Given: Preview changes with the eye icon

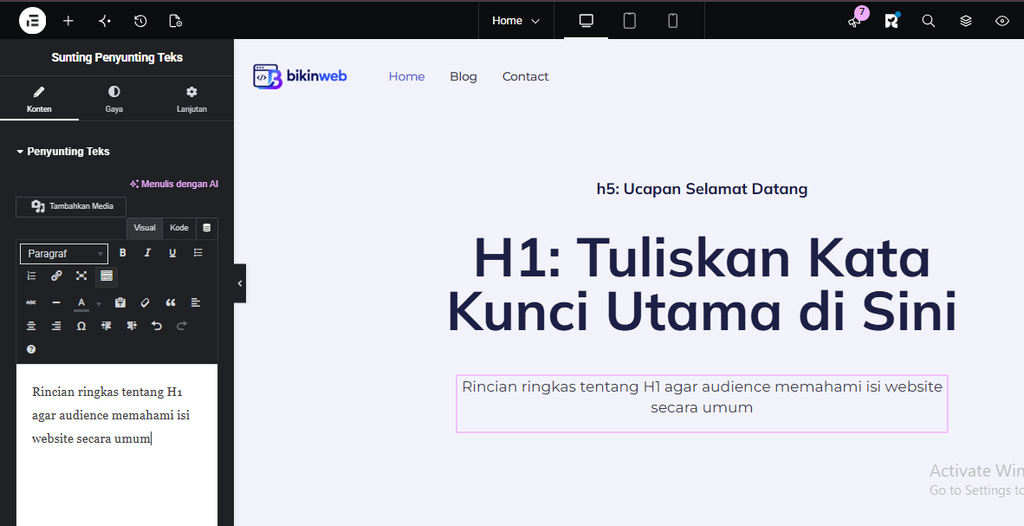Looking at the screenshot, I should [1002, 21].
